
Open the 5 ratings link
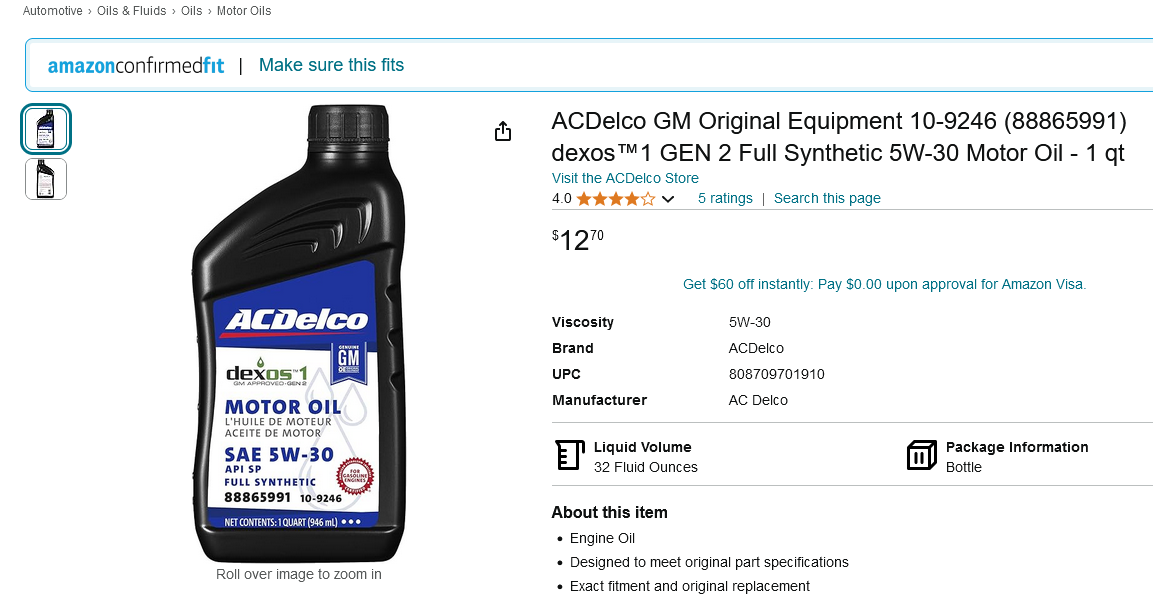(x=725, y=199)
